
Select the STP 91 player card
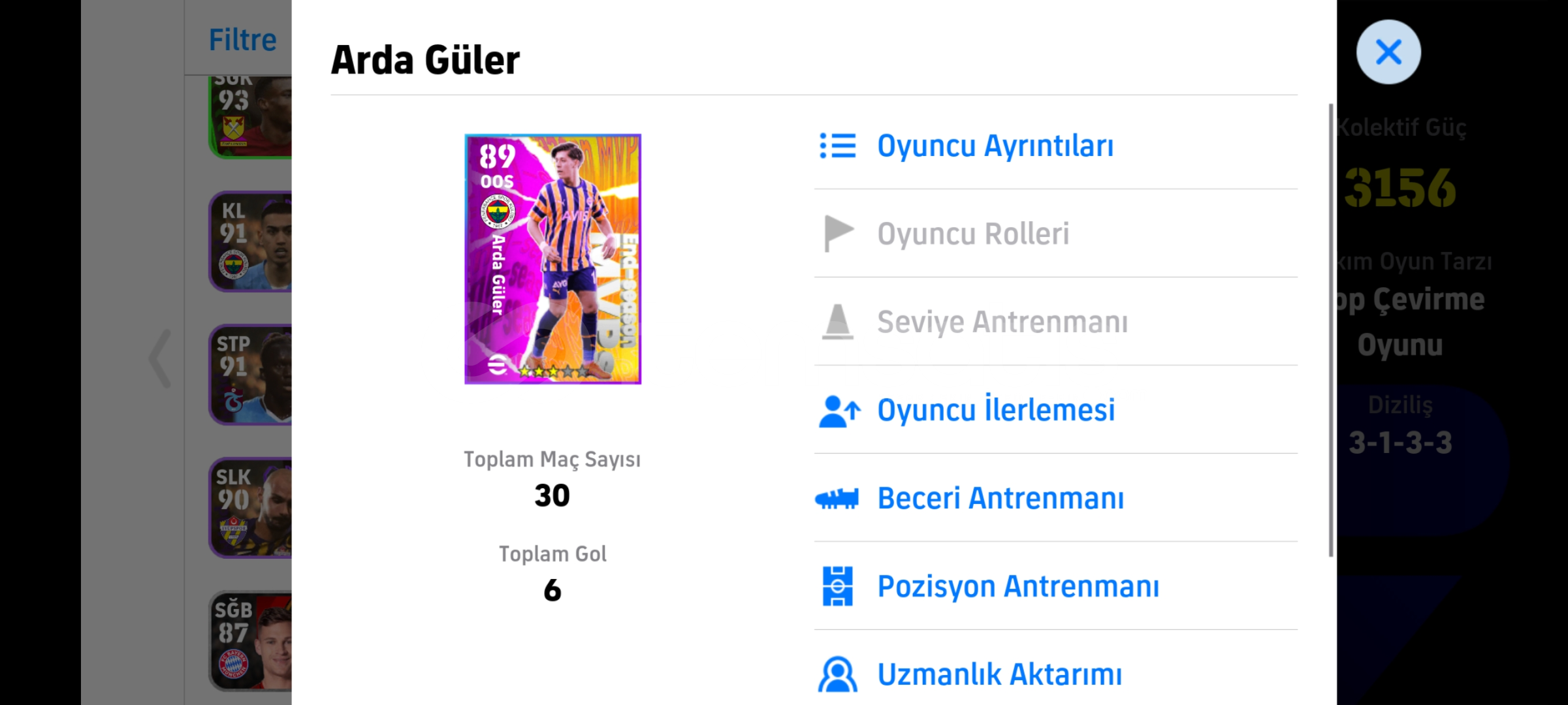250,375
